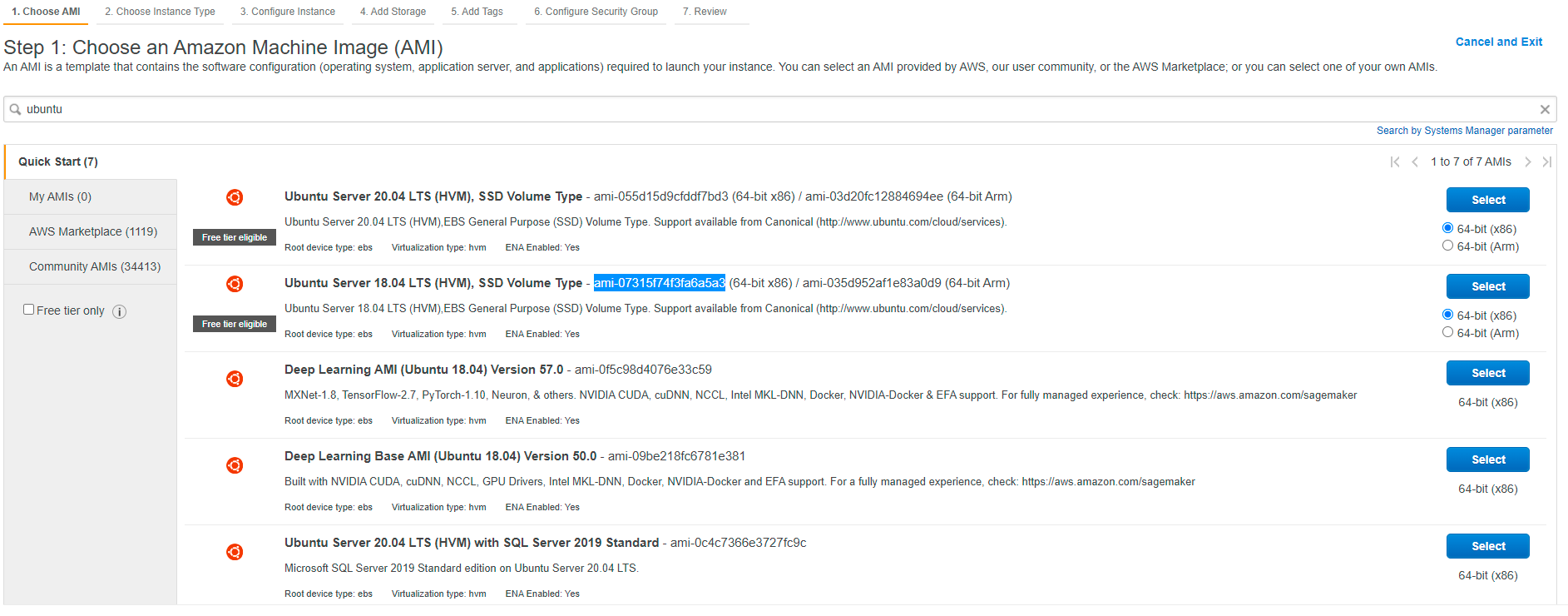Viewport: 1568px width, 616px height.
Task: Click Search by Systems Manager parameter link
Action: [1465, 131]
